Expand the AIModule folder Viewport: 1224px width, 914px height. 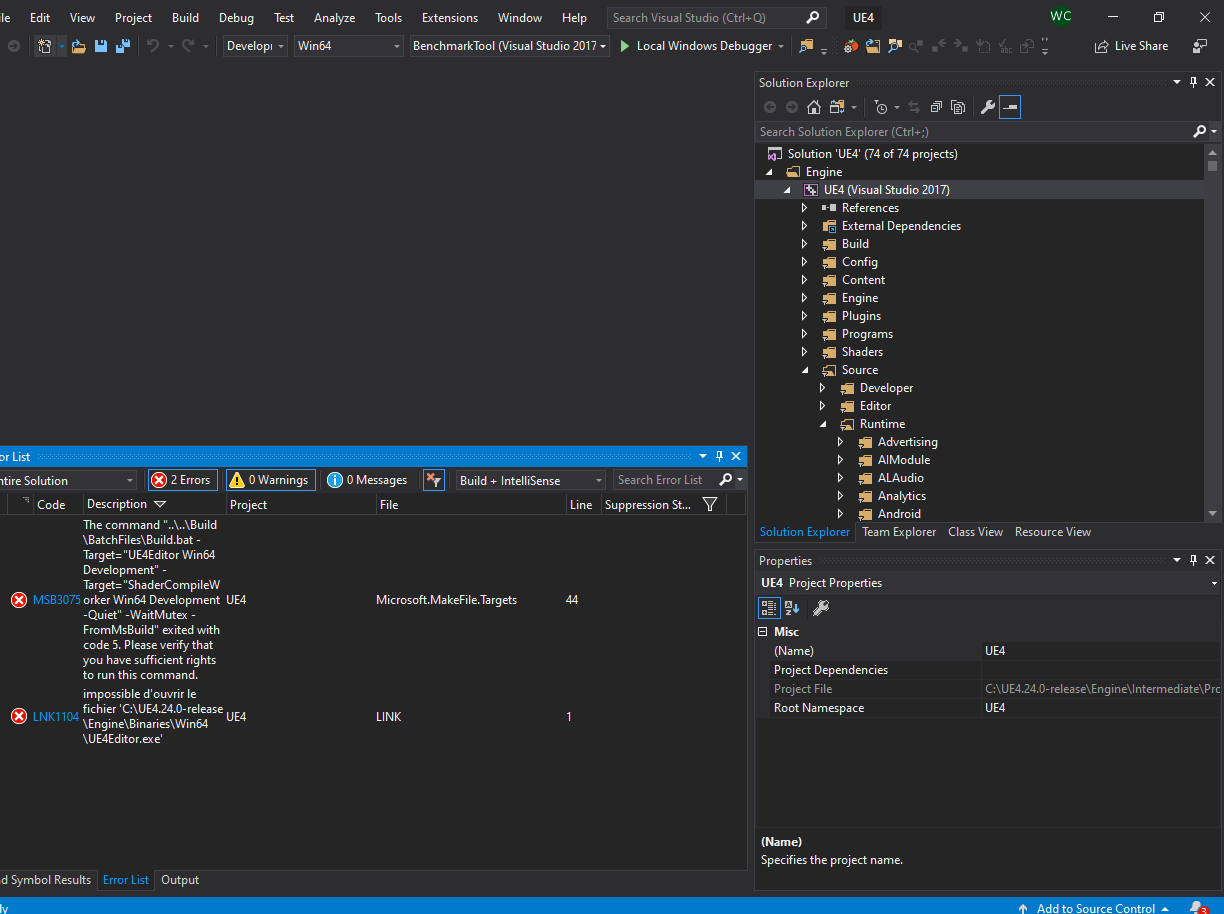pos(841,460)
